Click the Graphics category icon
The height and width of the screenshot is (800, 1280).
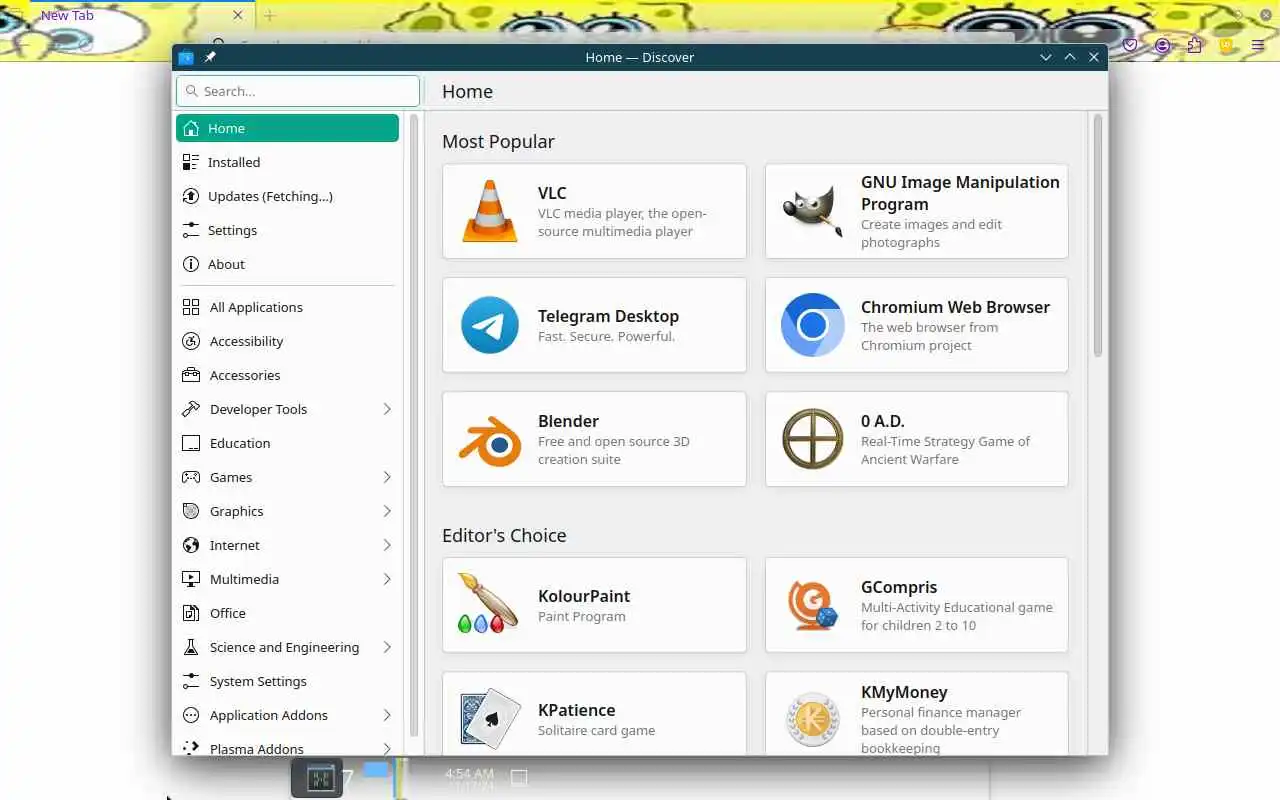tap(191, 511)
